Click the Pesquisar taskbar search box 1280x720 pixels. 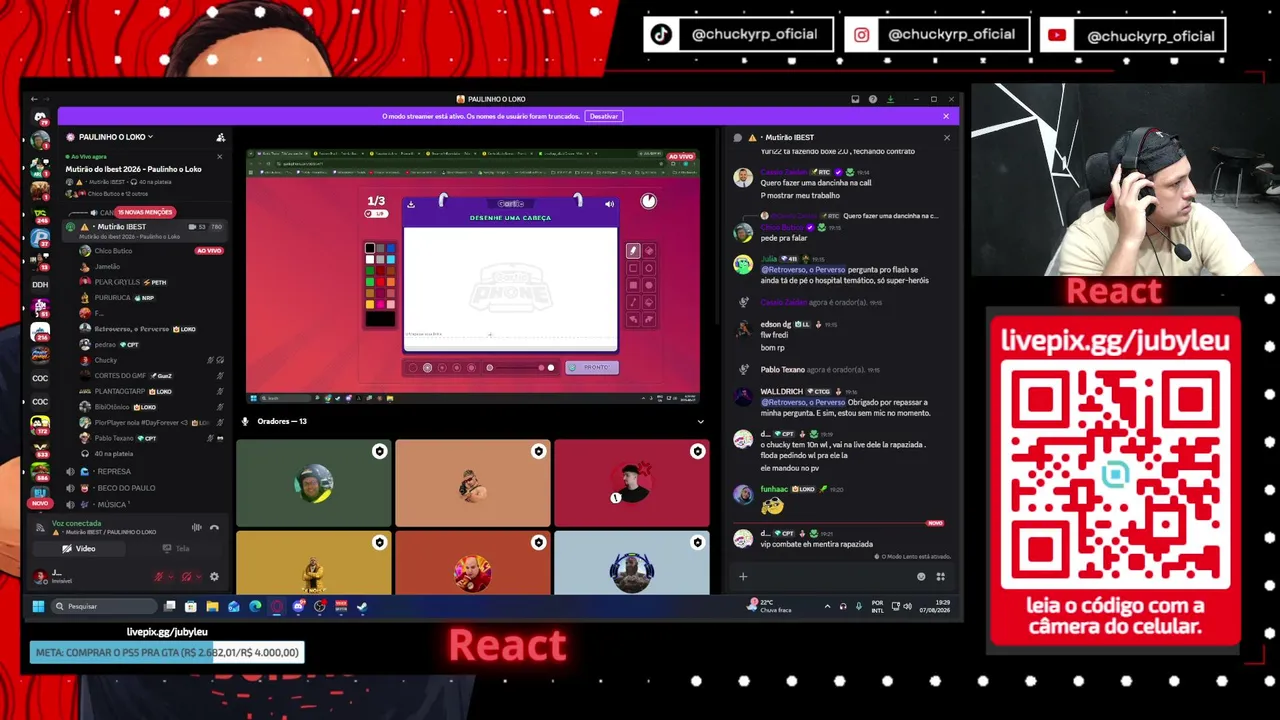click(x=104, y=606)
